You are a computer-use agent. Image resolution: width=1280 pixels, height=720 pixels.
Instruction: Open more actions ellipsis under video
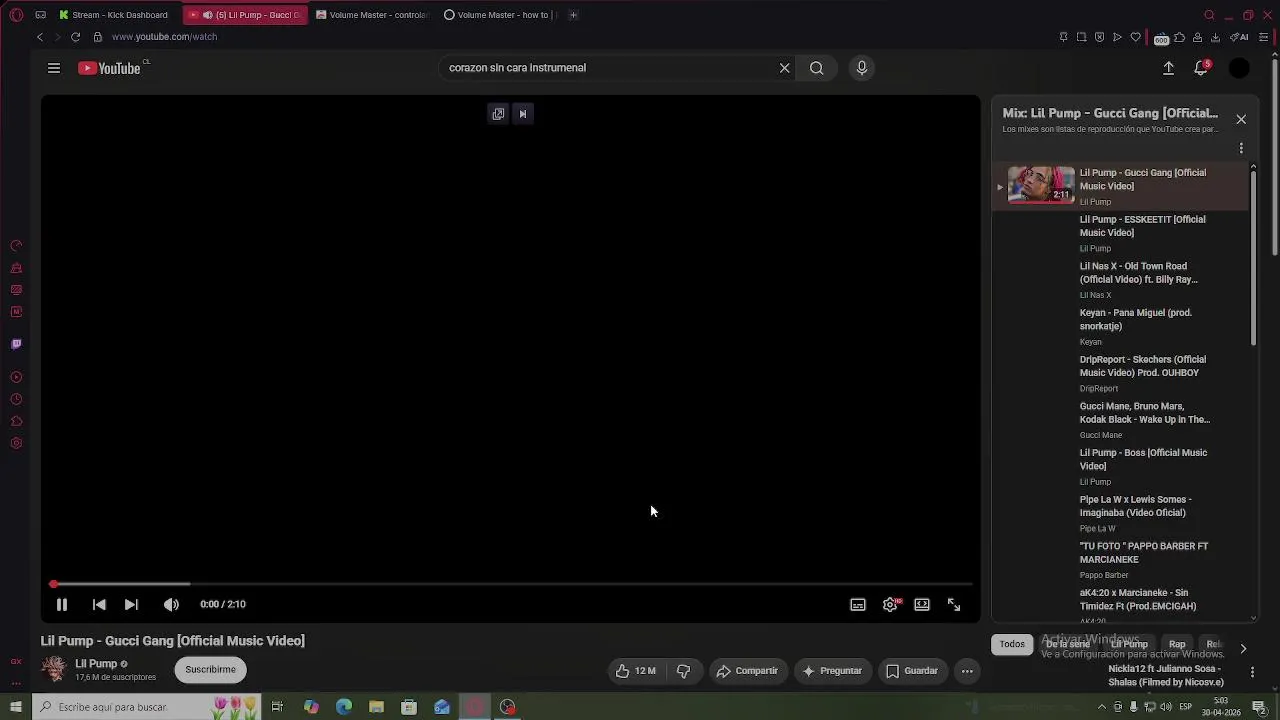point(967,671)
